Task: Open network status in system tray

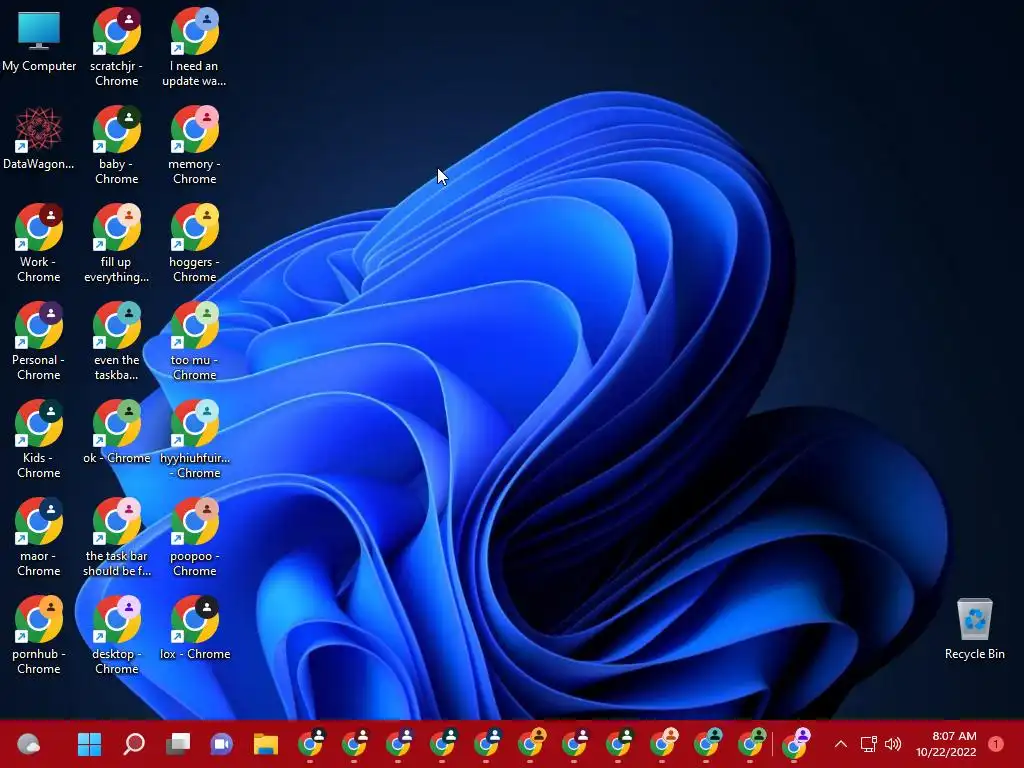Action: (868, 744)
